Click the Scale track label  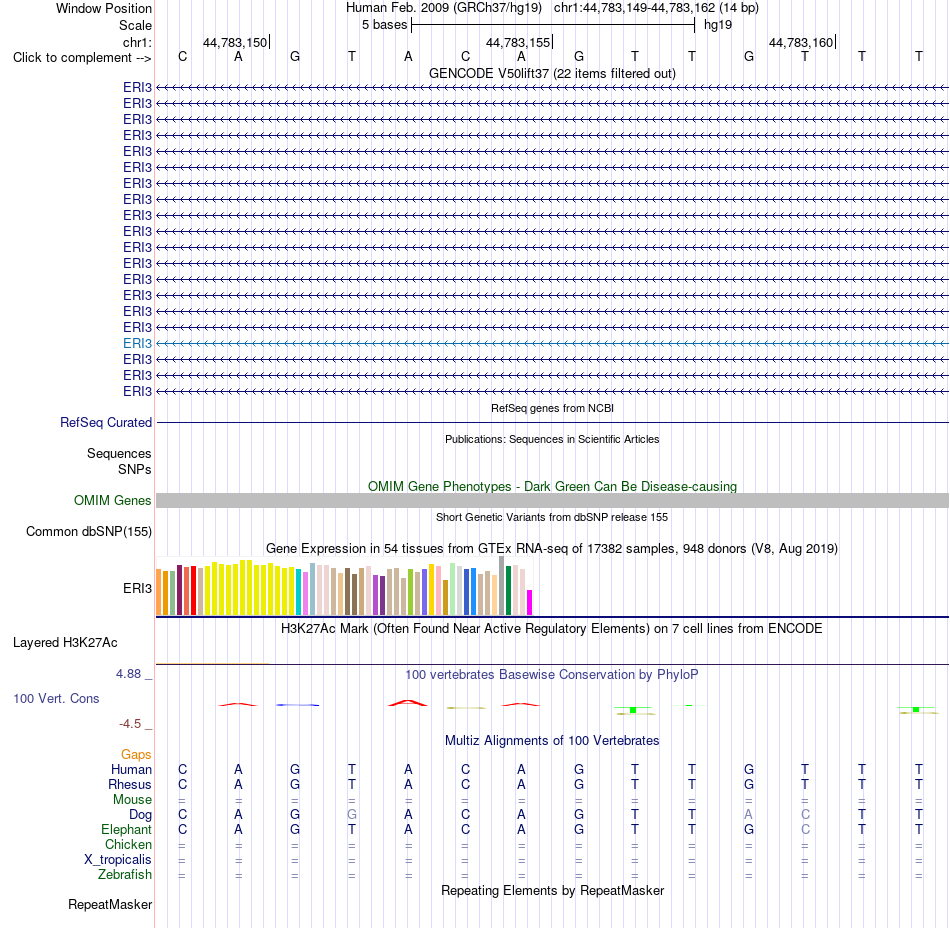click(x=135, y=25)
